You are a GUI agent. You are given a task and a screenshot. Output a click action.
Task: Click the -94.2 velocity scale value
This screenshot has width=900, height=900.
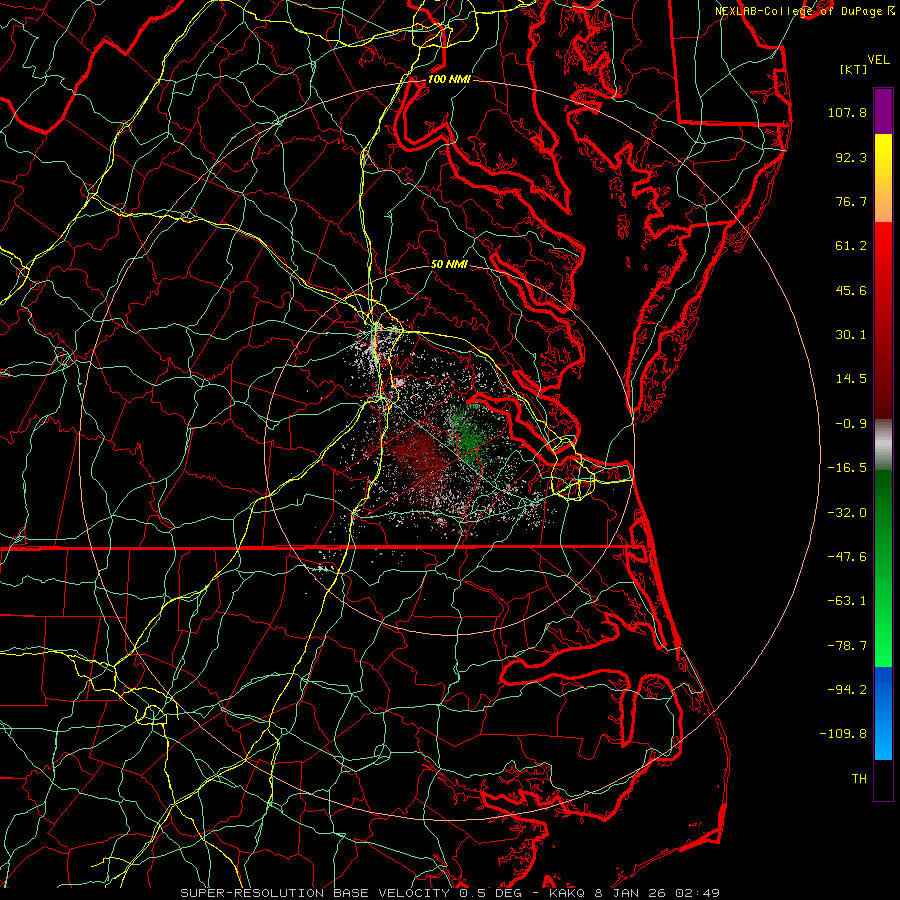[x=847, y=690]
